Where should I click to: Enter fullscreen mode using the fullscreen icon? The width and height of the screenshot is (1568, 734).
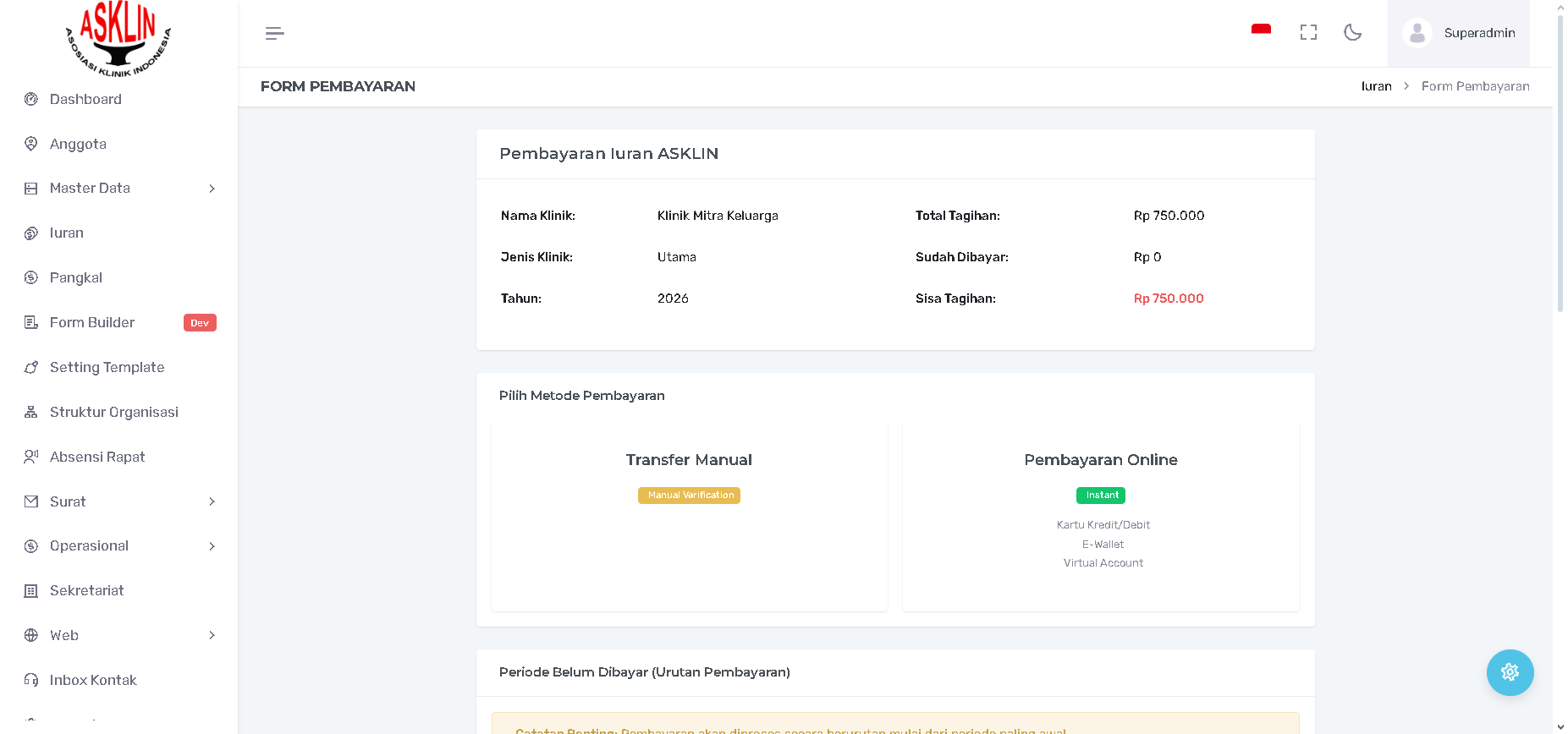click(1308, 32)
